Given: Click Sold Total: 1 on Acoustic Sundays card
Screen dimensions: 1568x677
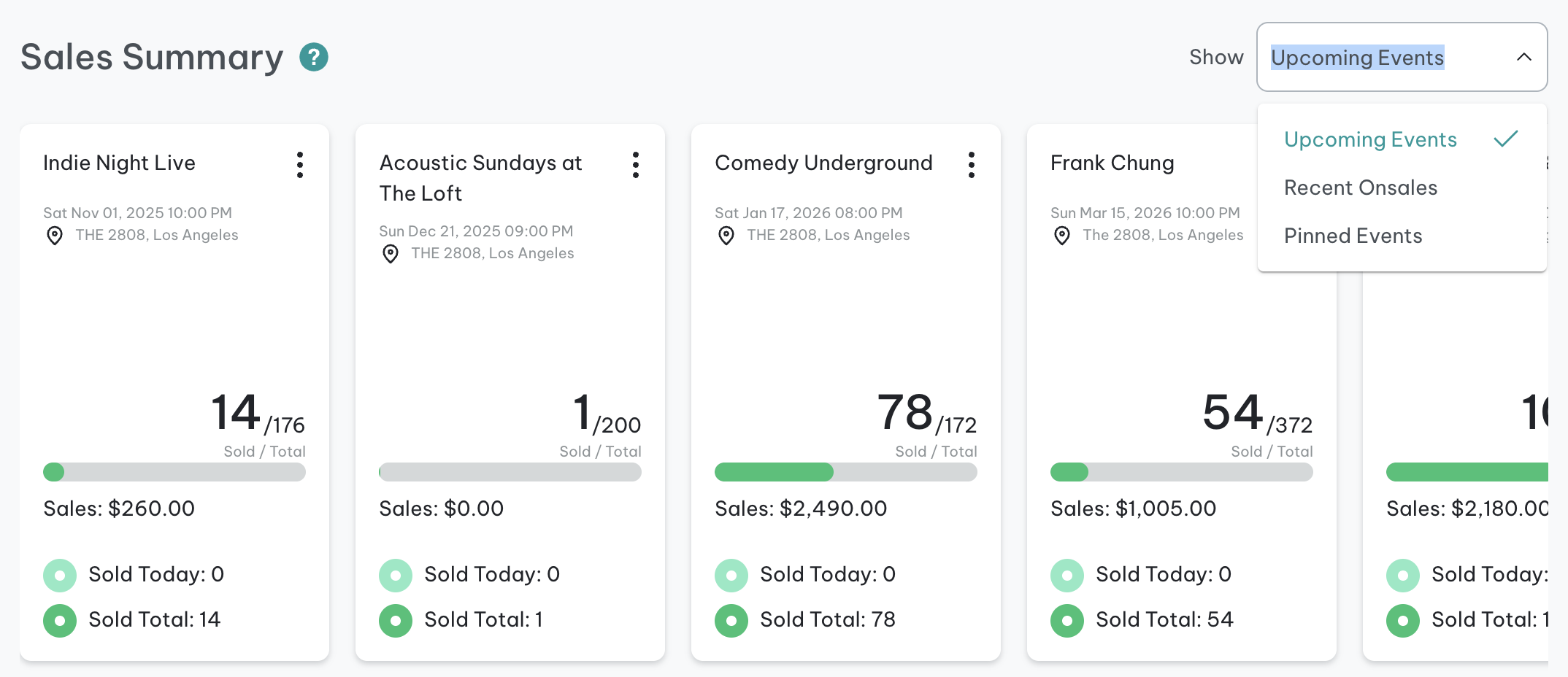Looking at the screenshot, I should point(484,619).
